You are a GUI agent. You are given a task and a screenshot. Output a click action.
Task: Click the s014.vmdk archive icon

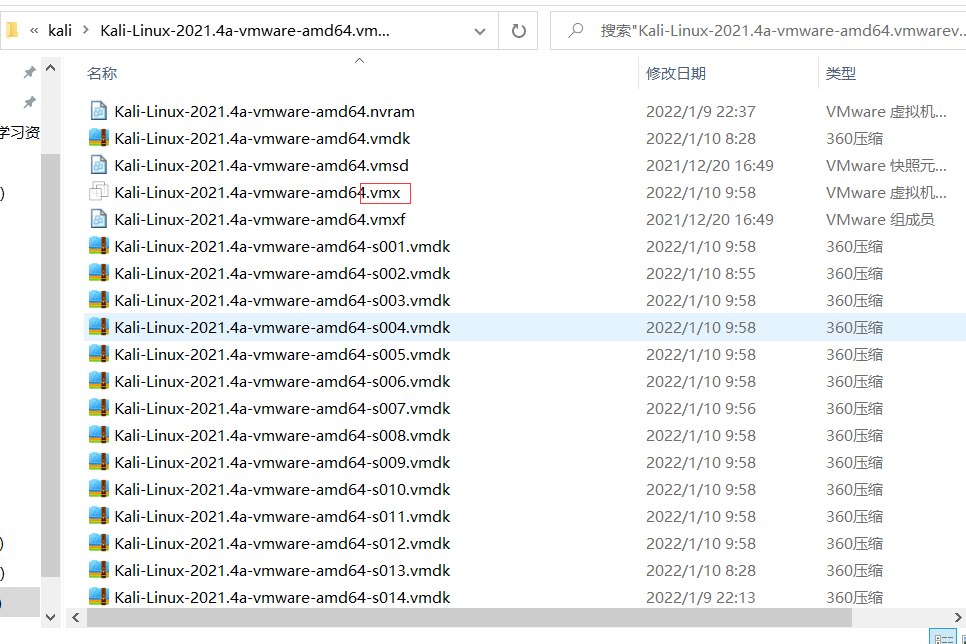coord(99,597)
